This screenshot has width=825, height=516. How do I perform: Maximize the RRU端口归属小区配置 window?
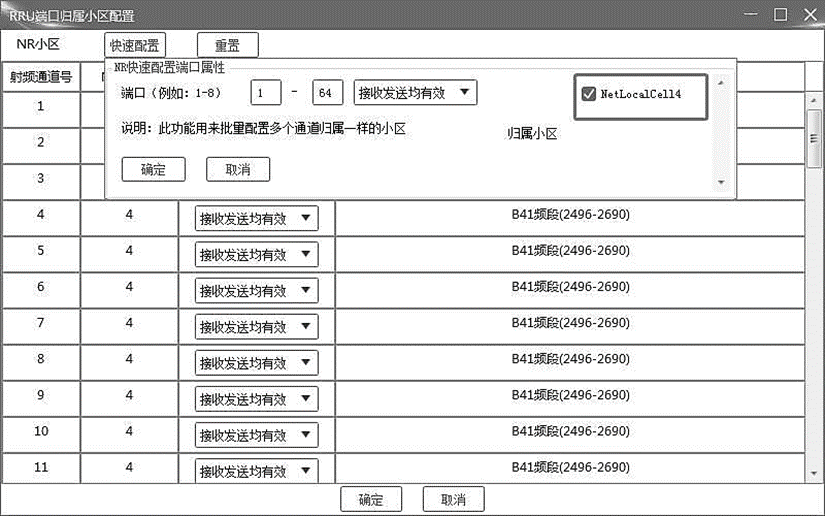(781, 14)
